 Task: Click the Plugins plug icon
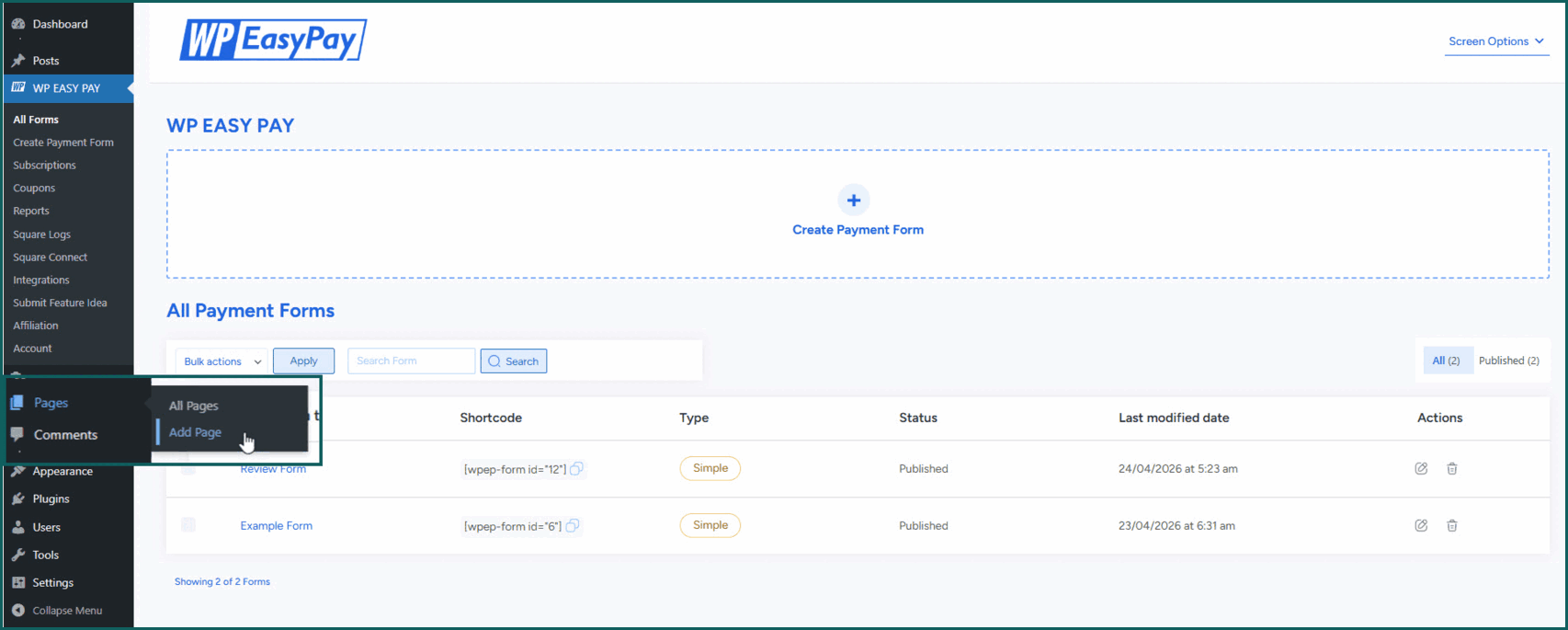[x=17, y=498]
